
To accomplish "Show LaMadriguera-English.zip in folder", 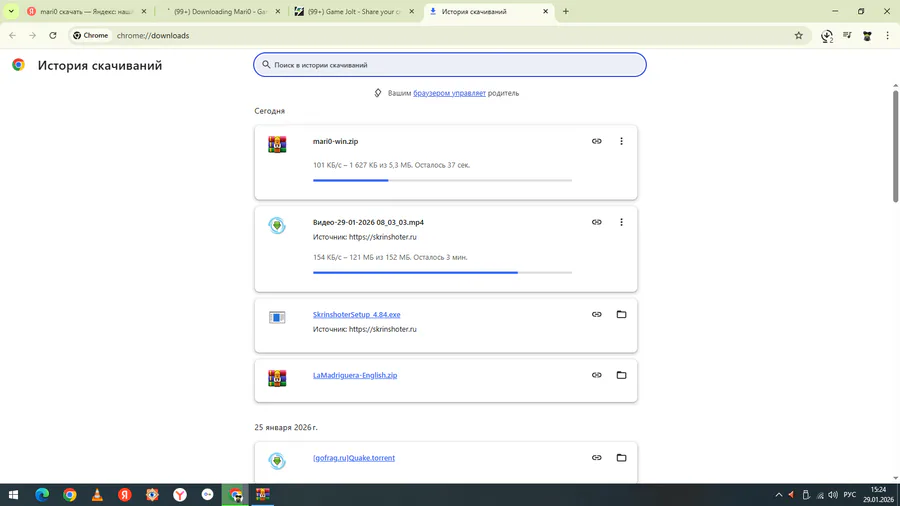I will click(621, 375).
